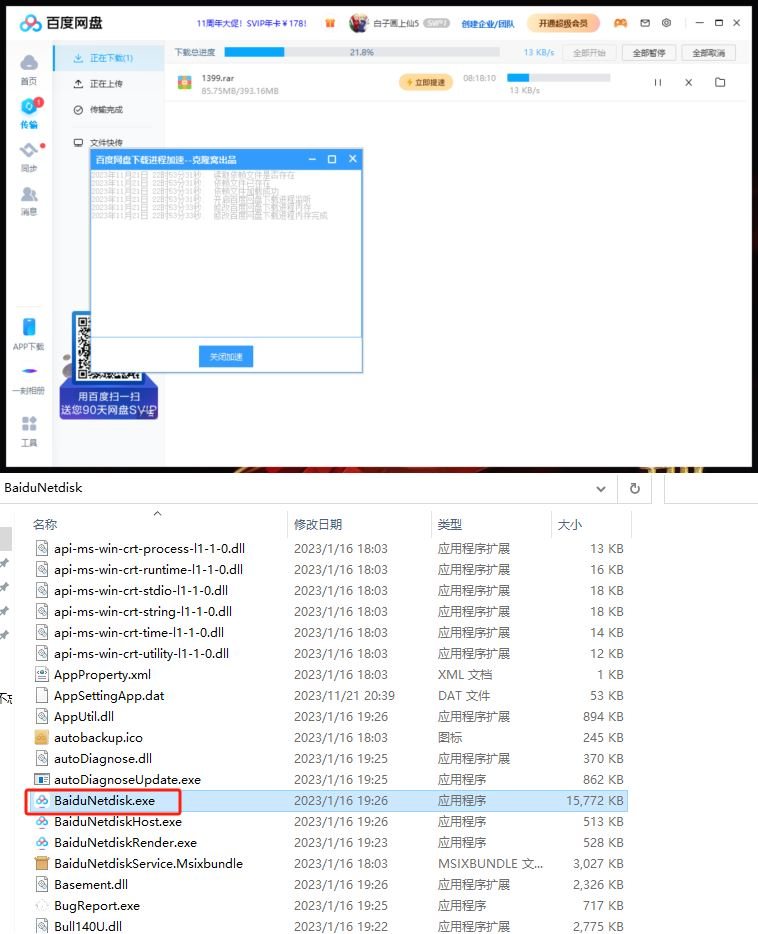758x934 pixels.
Task: Open the 11周年大促 SVIP promo link
Action: click(x=251, y=23)
